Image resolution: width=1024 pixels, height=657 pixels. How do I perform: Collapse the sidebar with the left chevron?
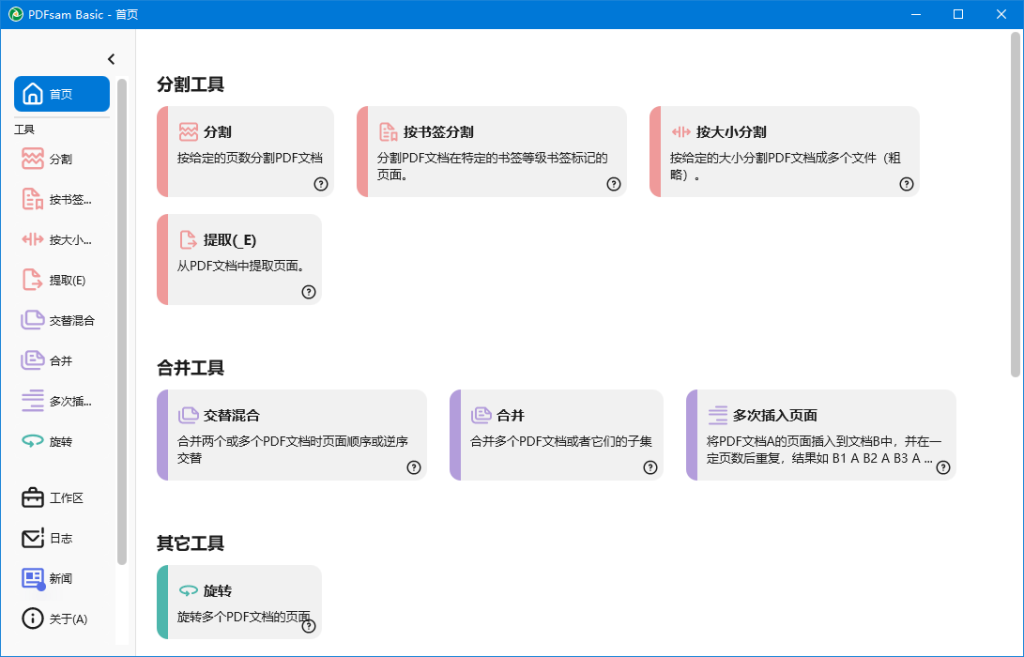point(111,59)
